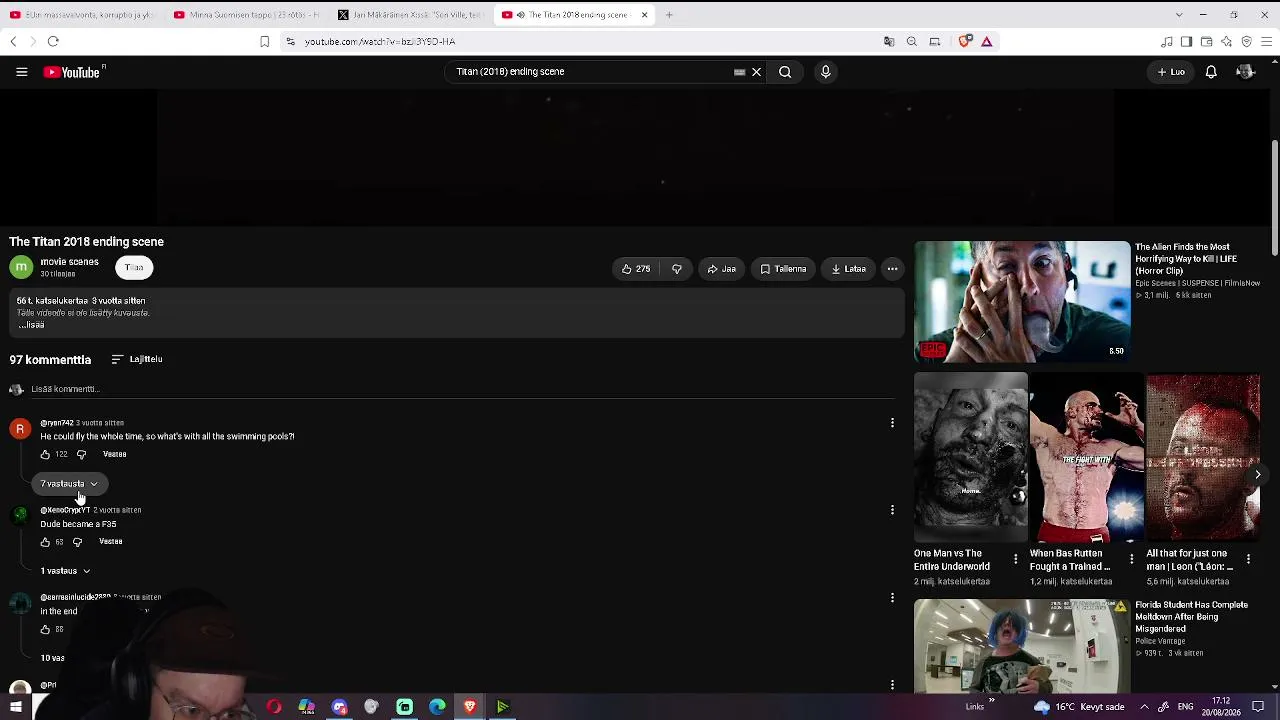
Task: Close The Titan 2018 ending scene tab
Action: (x=644, y=15)
